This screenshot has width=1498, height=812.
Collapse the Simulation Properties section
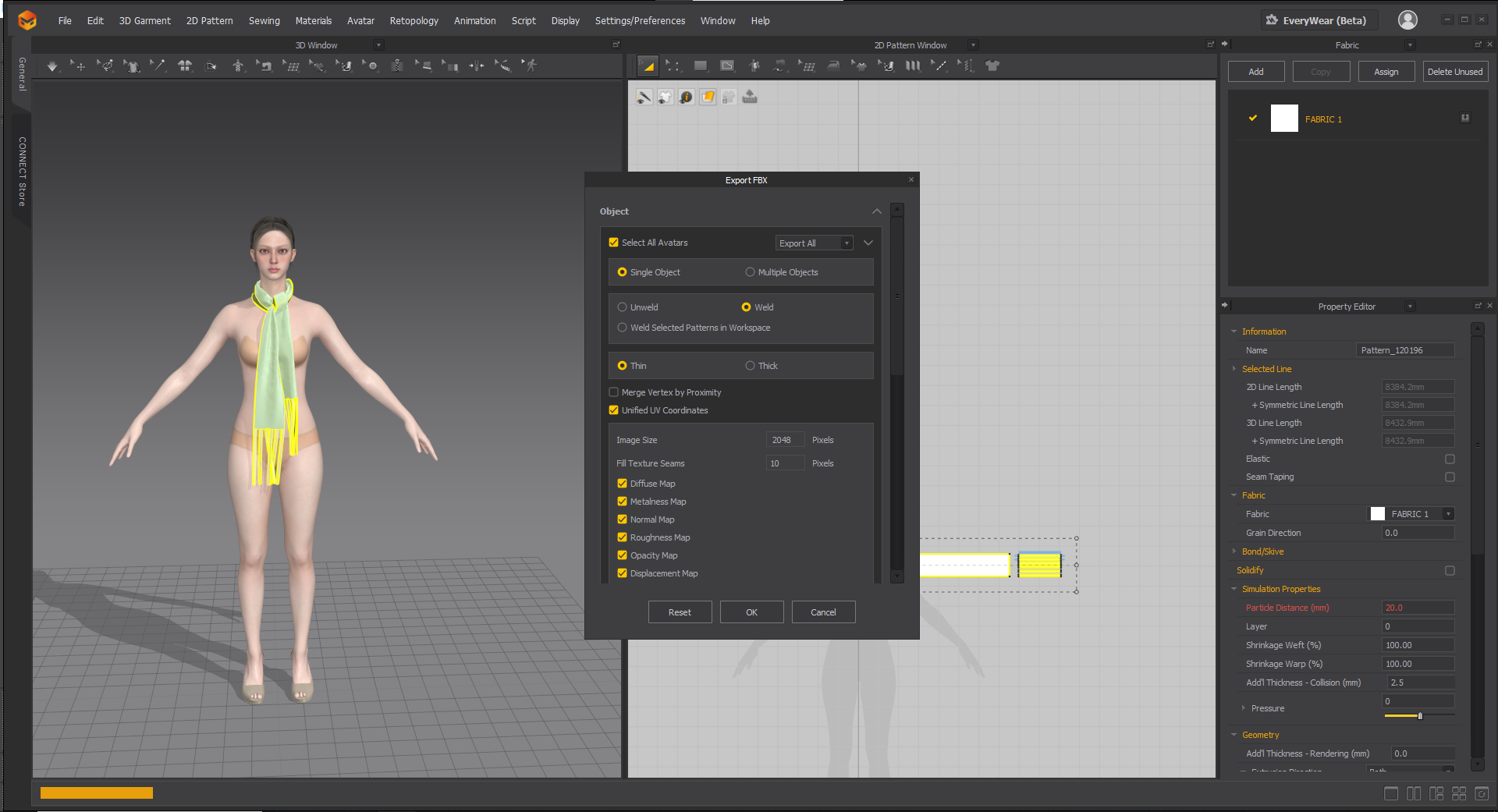coord(1234,589)
